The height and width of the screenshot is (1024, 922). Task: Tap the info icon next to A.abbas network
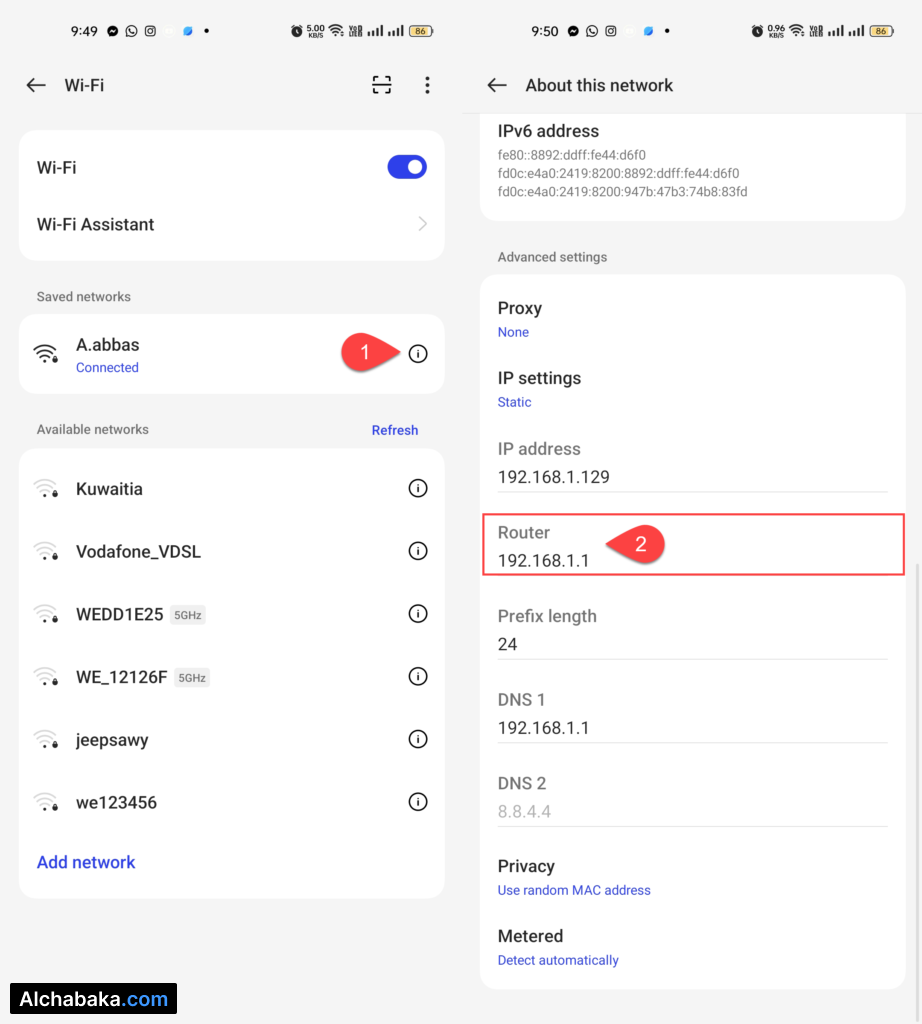point(418,353)
